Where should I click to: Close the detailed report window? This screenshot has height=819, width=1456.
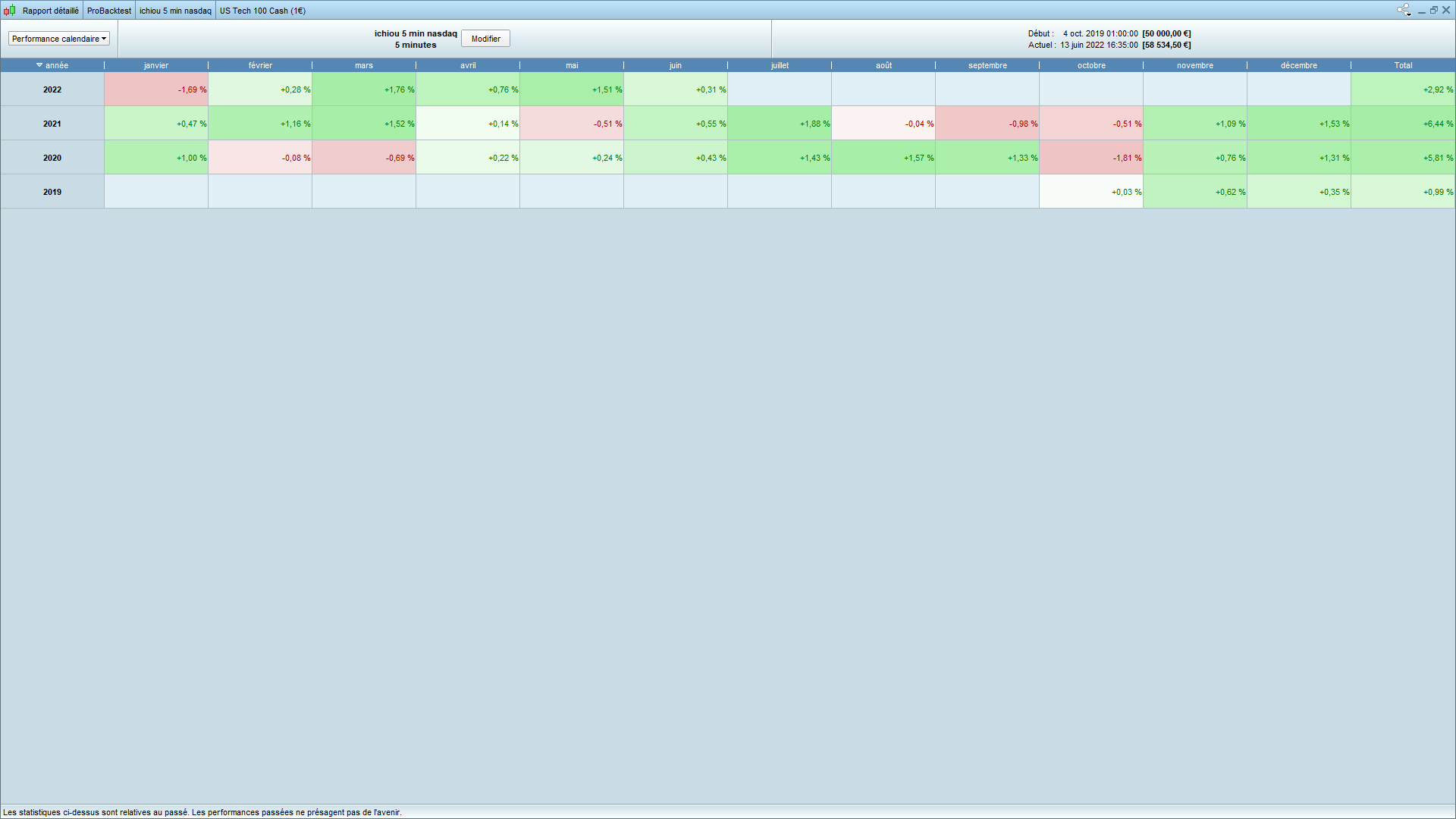1446,11
